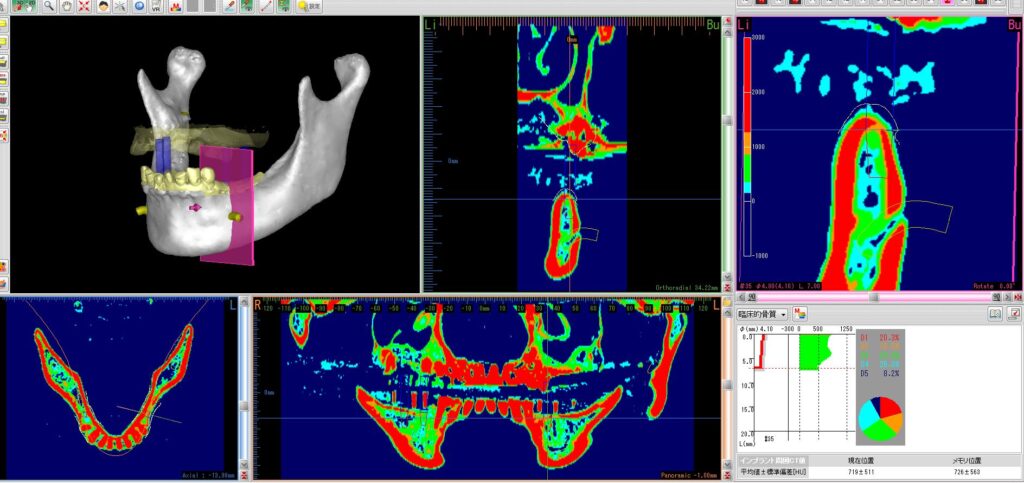Image resolution: width=1024 pixels, height=483 pixels.
Task: Click the M color map icon beside the dropdown
Action: [800, 314]
